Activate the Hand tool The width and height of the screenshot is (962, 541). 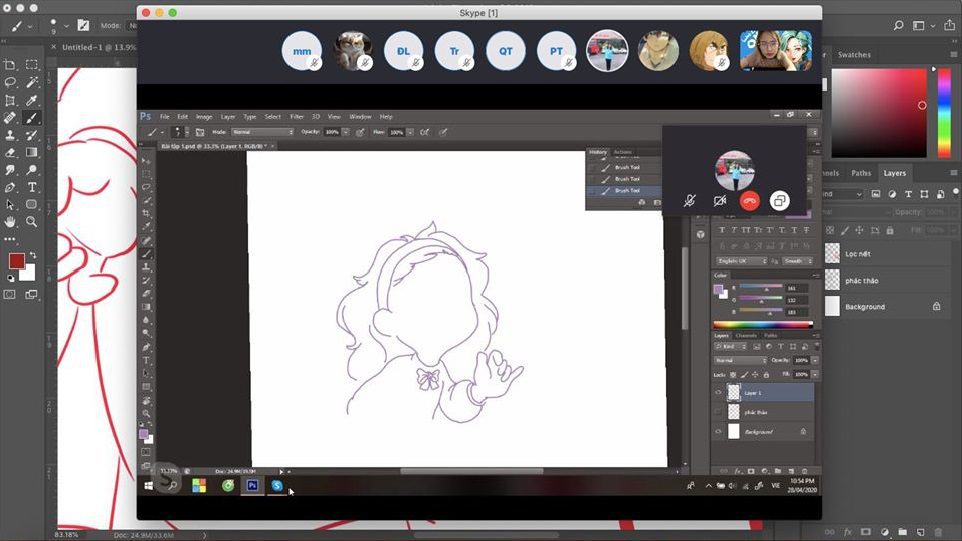point(11,222)
